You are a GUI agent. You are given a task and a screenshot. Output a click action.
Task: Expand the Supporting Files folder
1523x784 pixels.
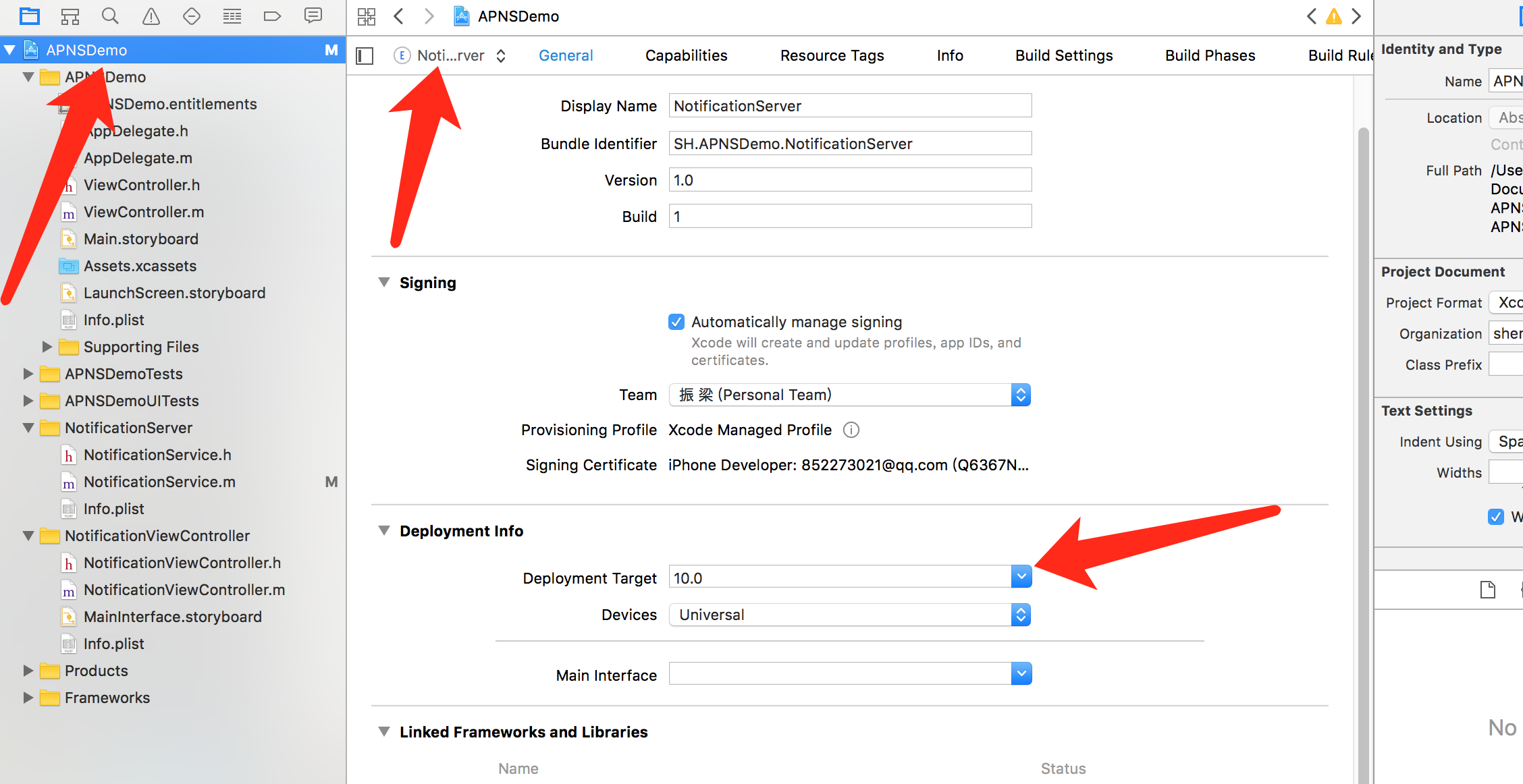[x=47, y=347]
